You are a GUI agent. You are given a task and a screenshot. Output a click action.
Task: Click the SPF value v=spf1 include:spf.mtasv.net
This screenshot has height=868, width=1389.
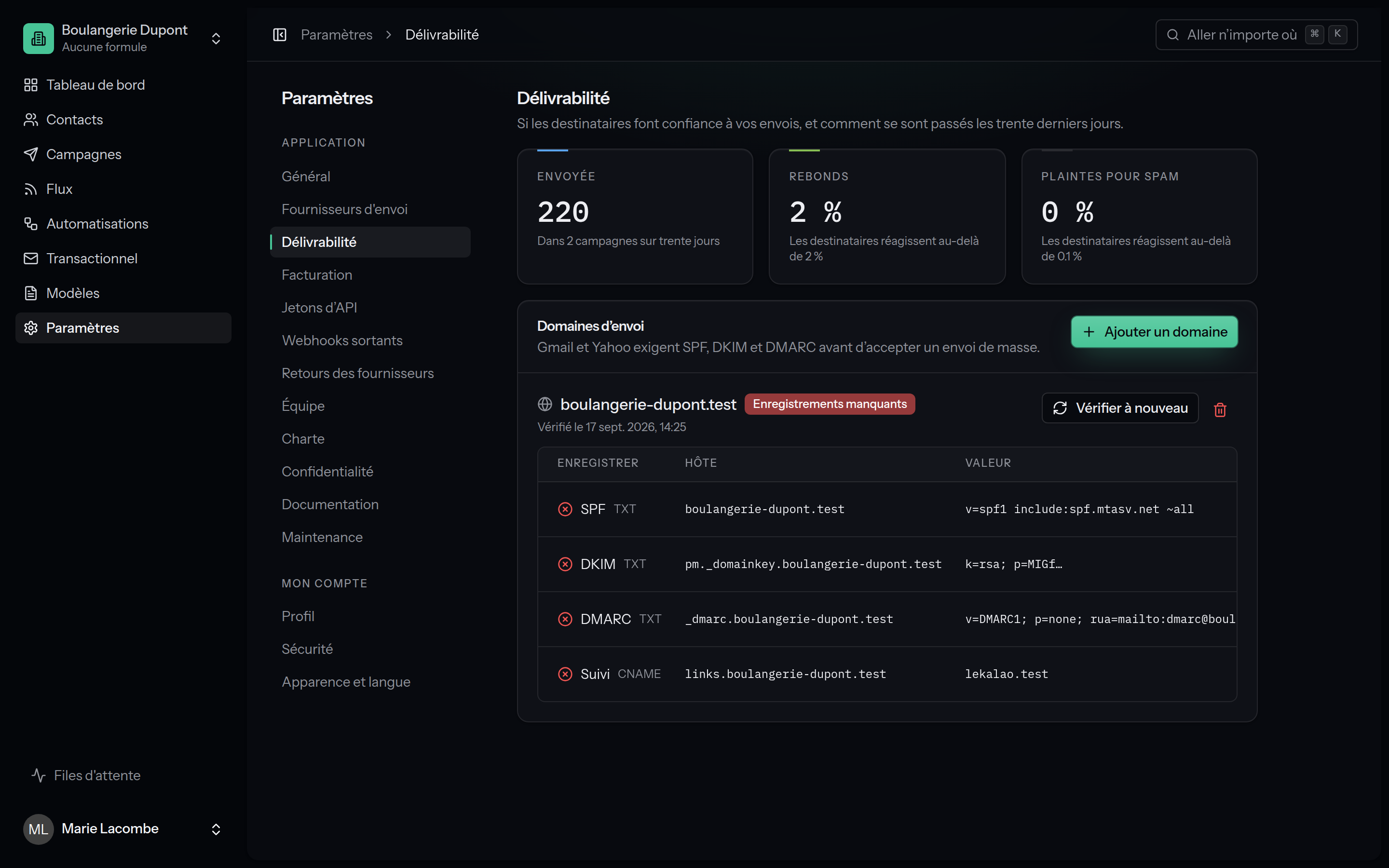[x=1079, y=509]
